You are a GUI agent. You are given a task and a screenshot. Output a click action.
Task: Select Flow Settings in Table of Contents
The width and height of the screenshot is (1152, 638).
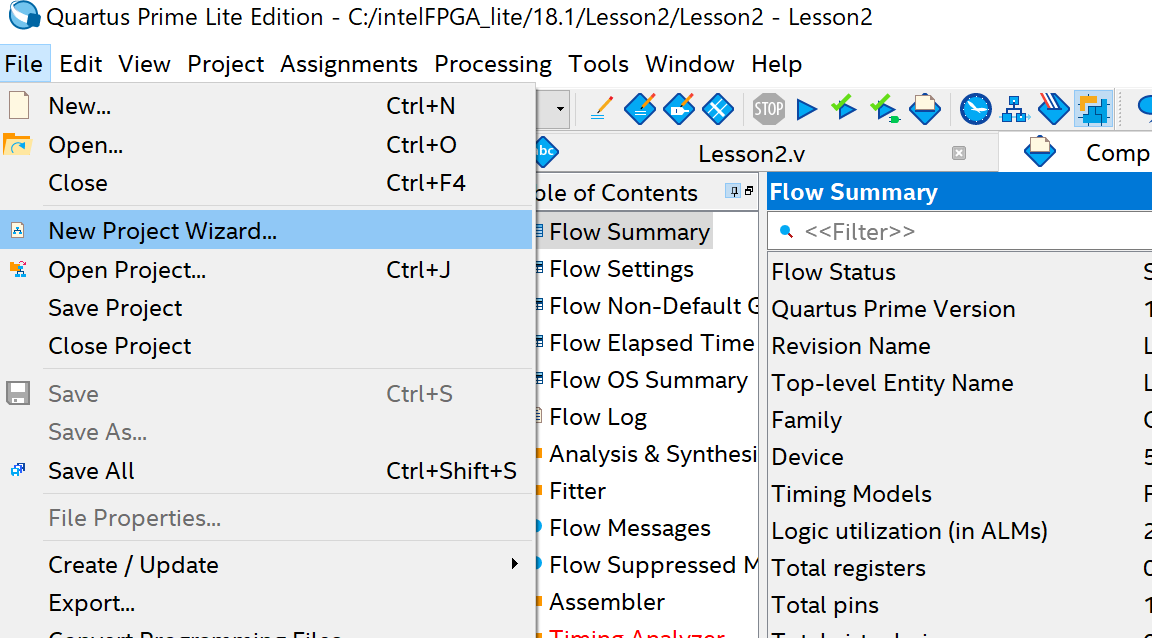coord(621,269)
